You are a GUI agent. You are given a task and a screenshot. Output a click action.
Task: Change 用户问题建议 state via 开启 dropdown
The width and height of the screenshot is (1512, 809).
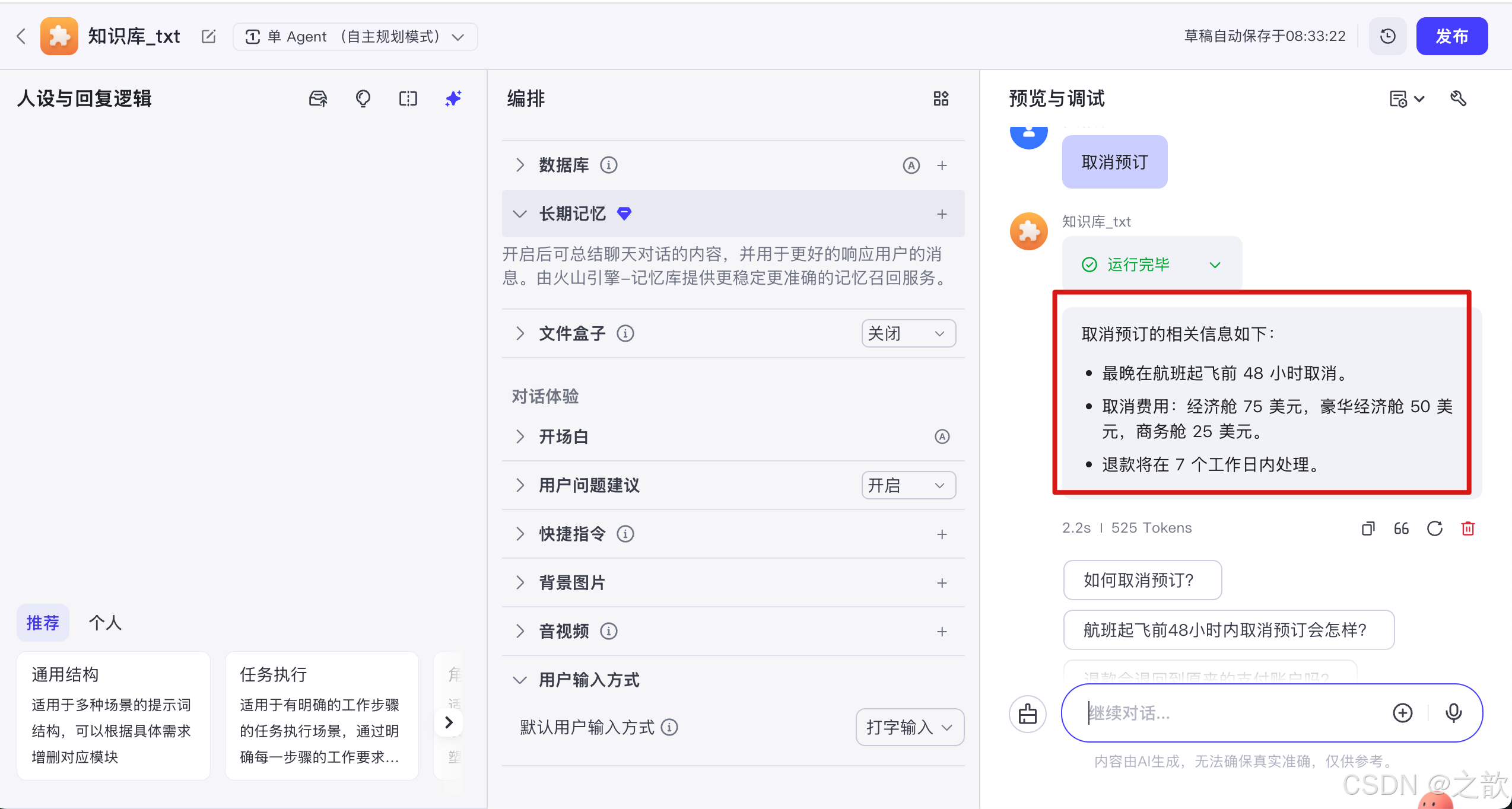908,485
